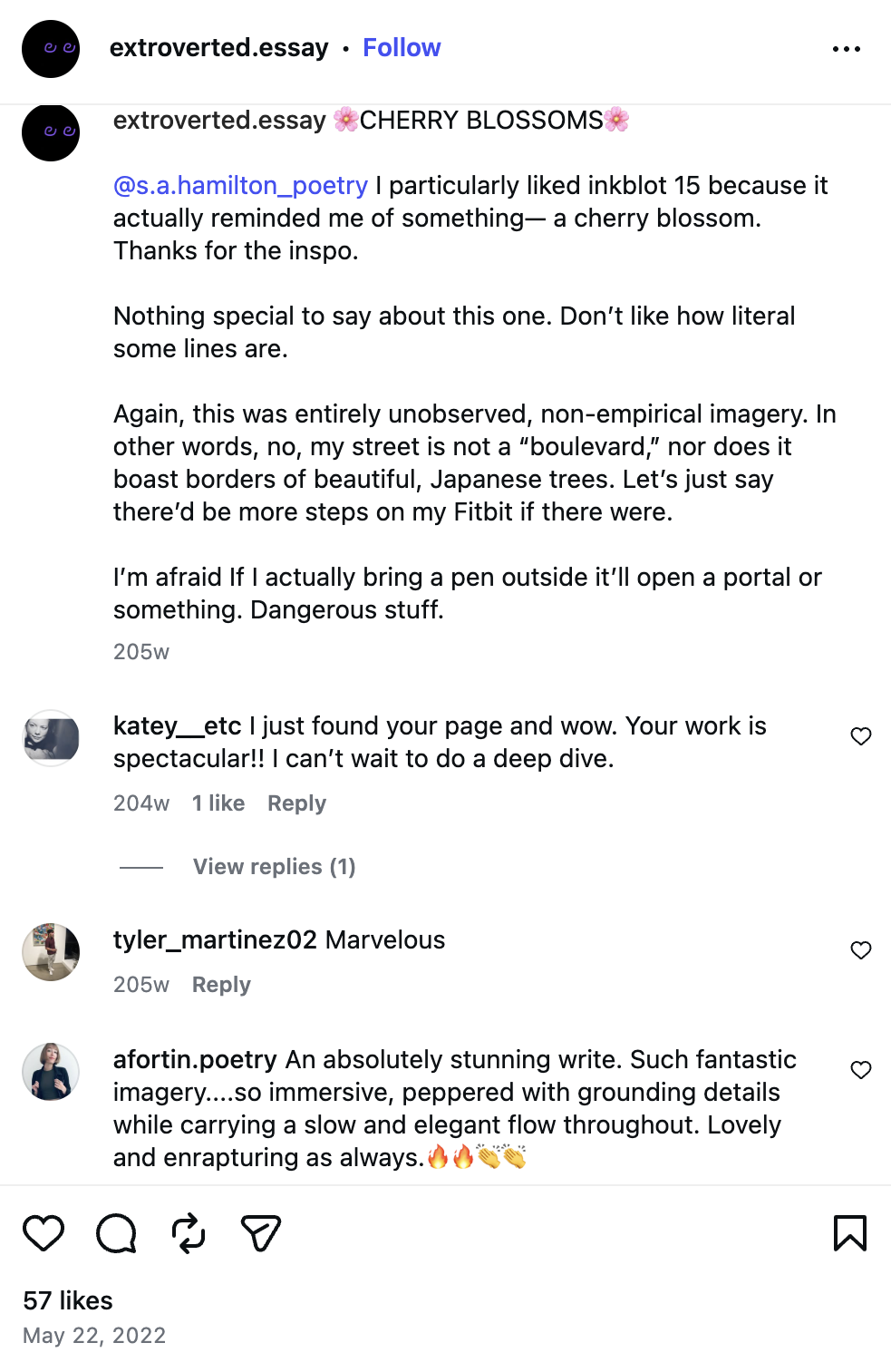Like the post with heart icon

click(44, 1233)
